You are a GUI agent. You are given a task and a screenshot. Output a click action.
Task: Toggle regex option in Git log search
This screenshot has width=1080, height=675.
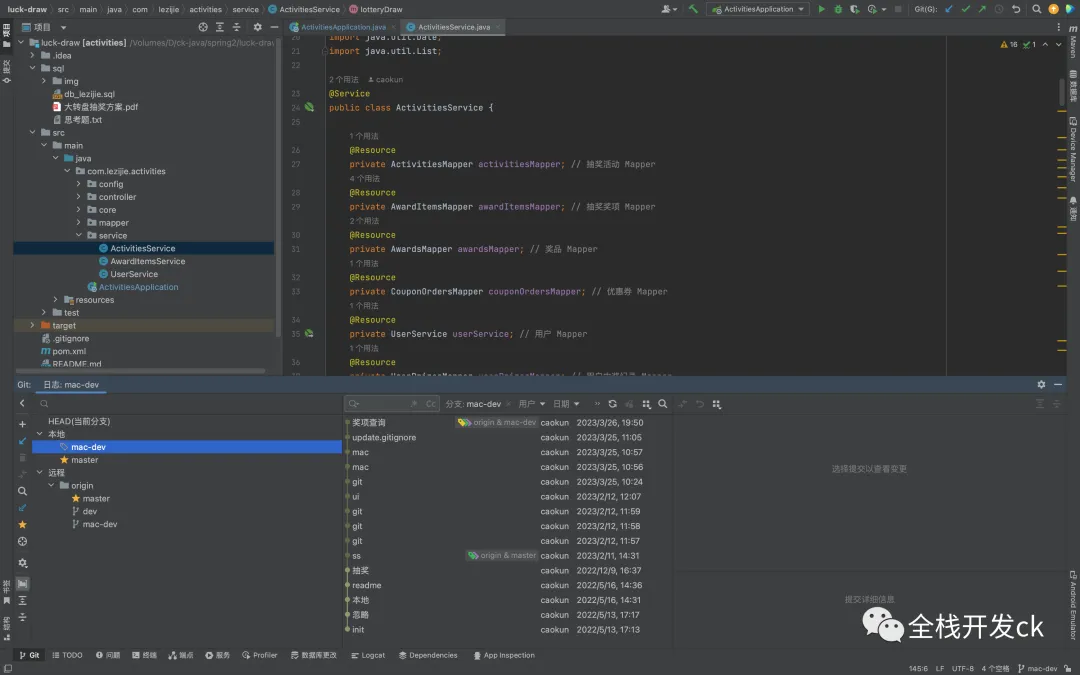[x=414, y=404]
